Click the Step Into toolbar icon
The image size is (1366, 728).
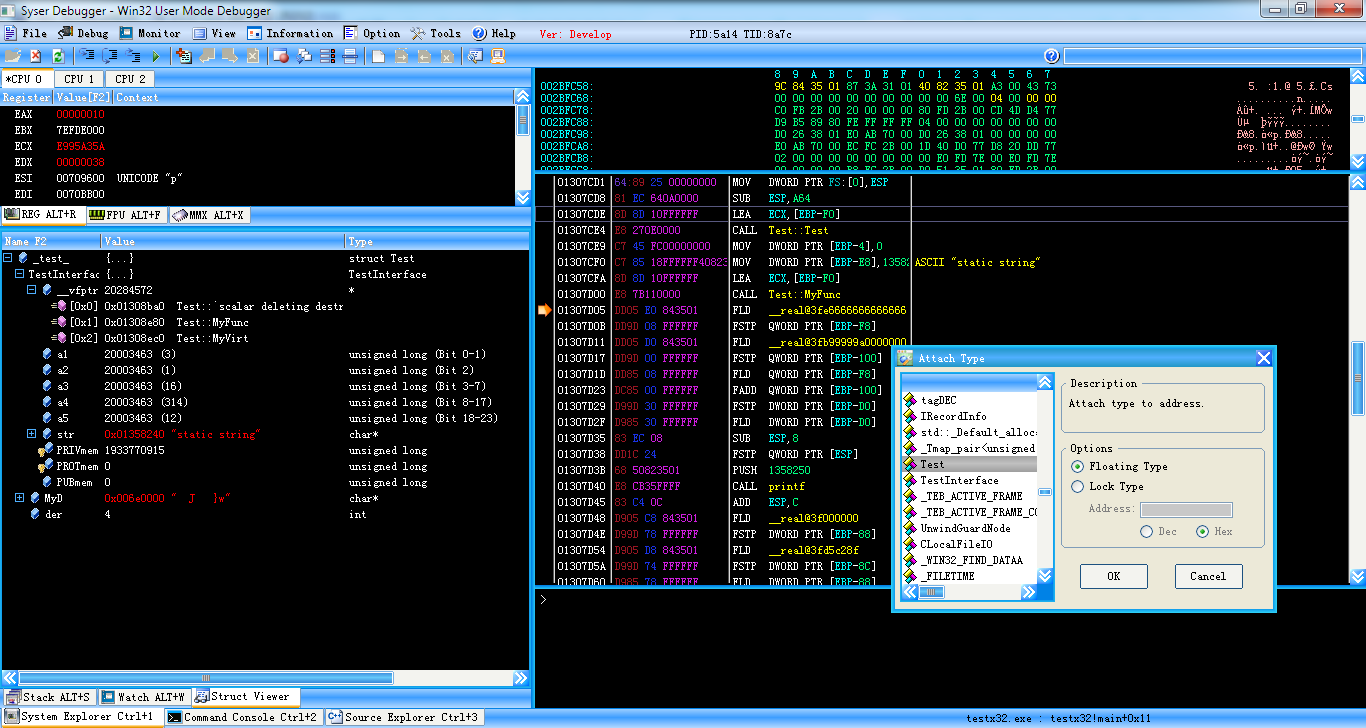tap(87, 56)
